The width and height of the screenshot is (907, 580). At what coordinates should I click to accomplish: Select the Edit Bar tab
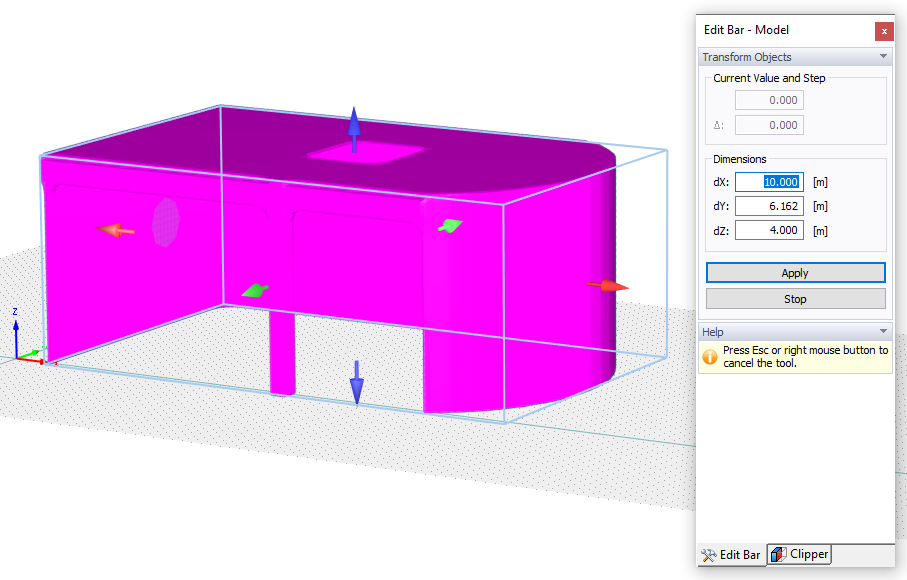pyautogui.click(x=731, y=555)
